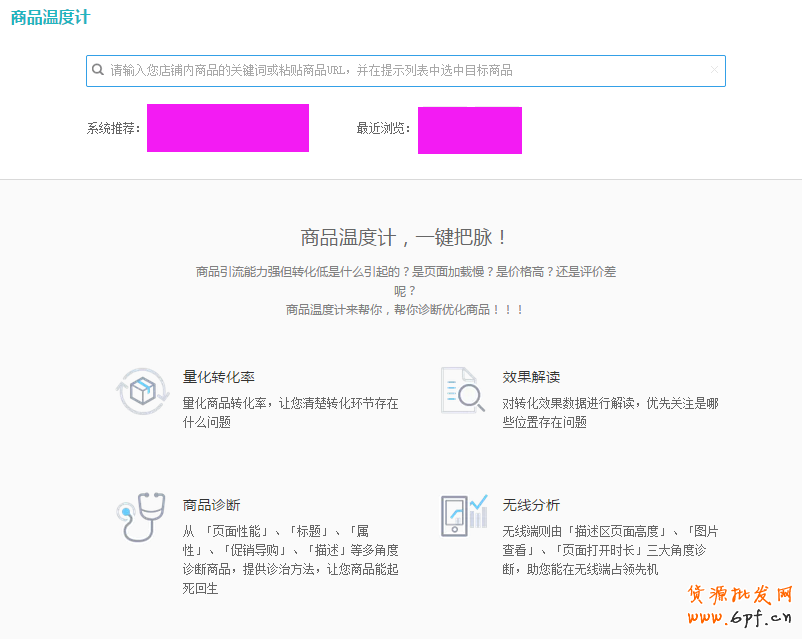802x639 pixels.
Task: Click the 效果解读 heading
Action: (531, 377)
